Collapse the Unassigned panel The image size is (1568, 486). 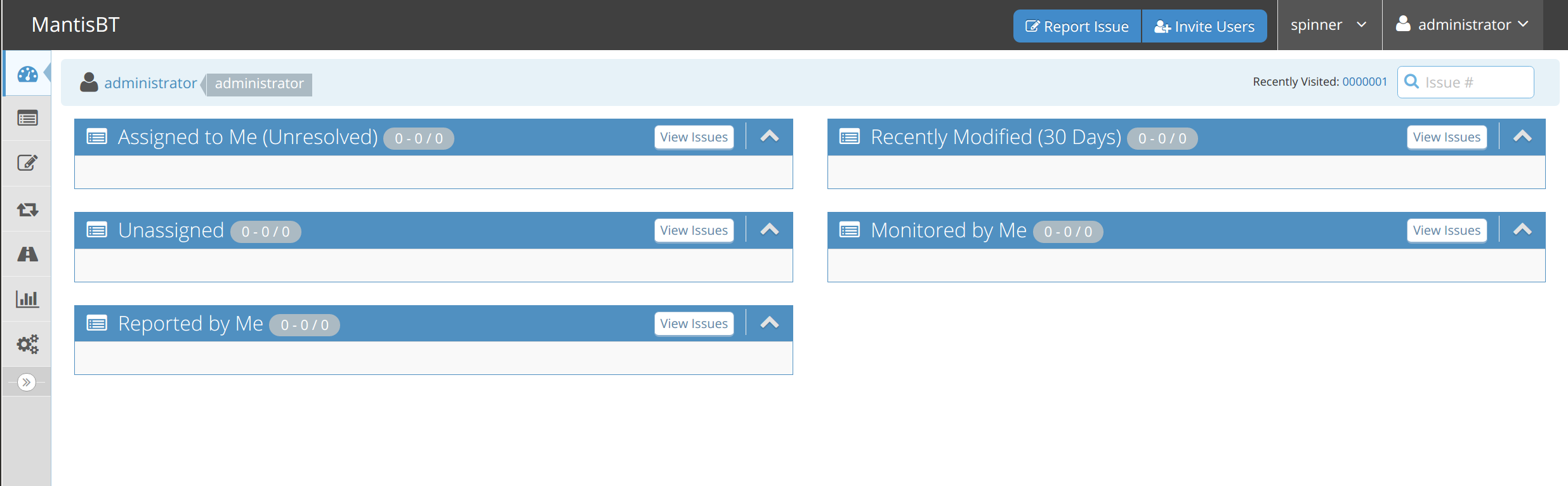[769, 230]
